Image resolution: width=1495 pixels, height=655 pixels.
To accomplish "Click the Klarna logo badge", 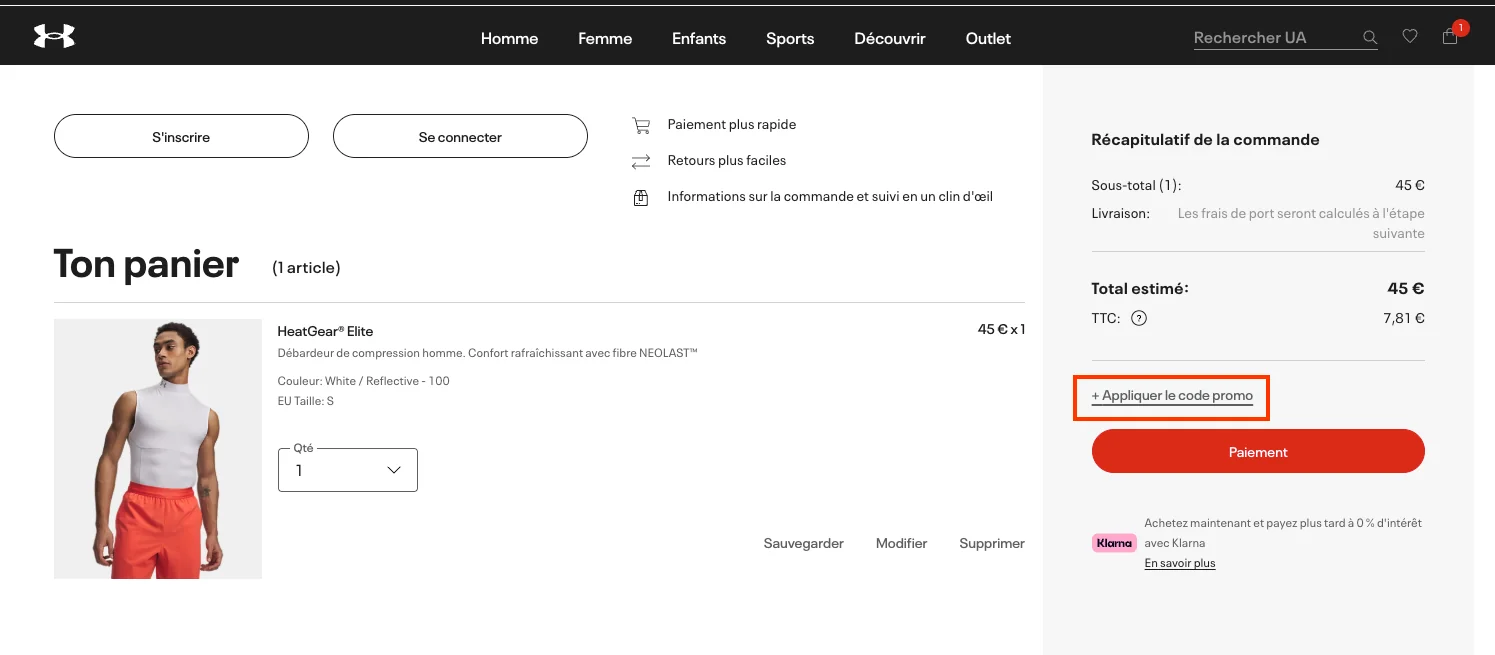I will (x=1114, y=543).
